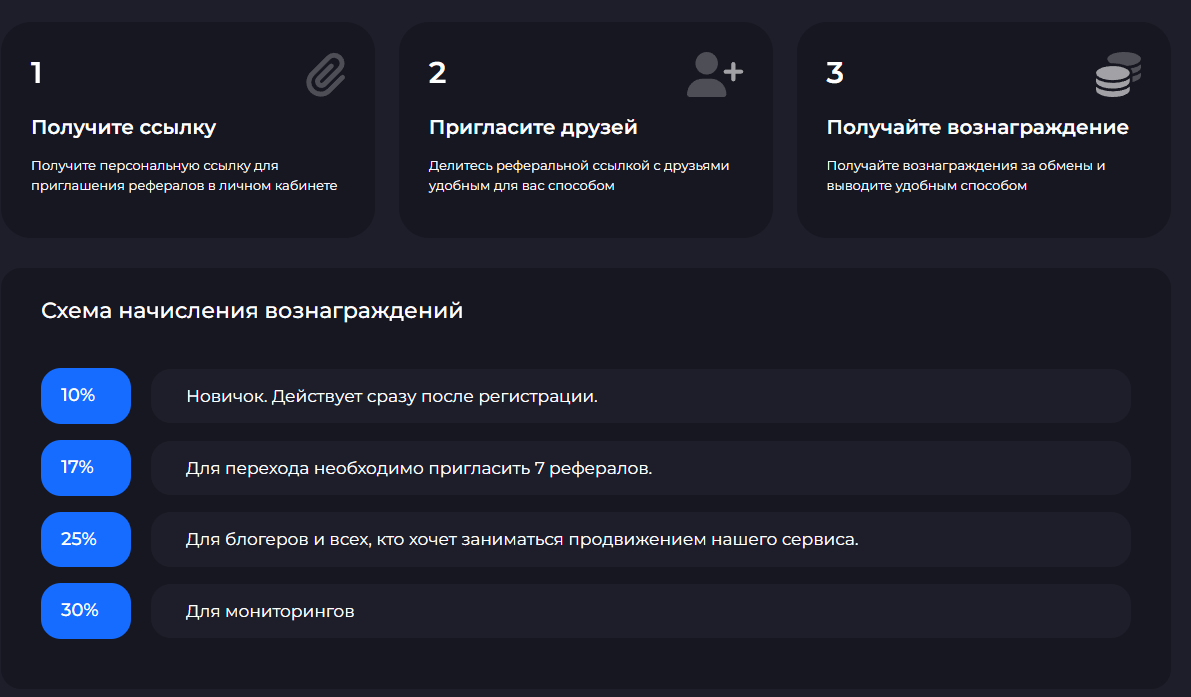Click the paperclip link icon

click(326, 74)
